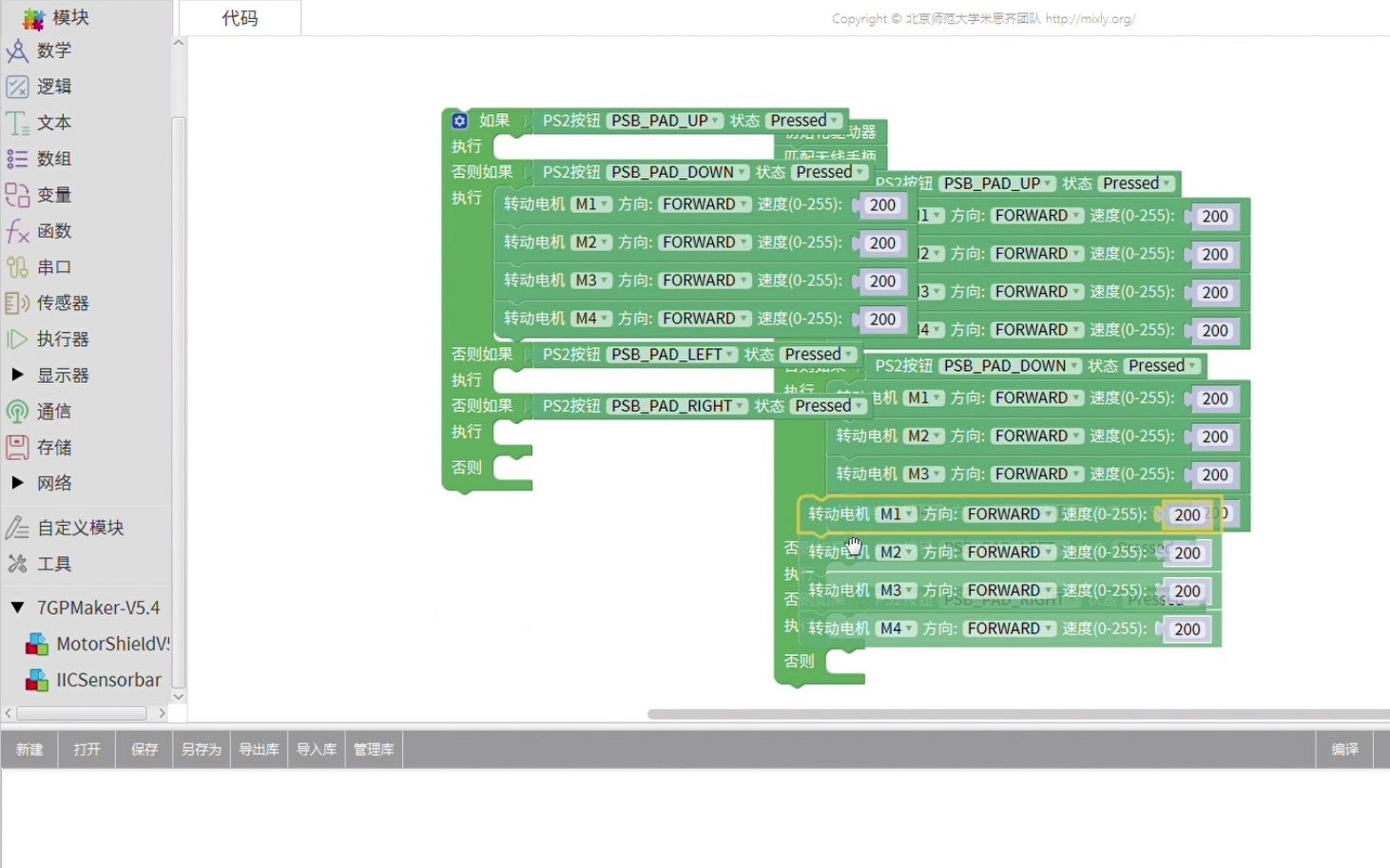Open the 数学 math category icon
This screenshot has height=868, width=1390.
coord(17,50)
